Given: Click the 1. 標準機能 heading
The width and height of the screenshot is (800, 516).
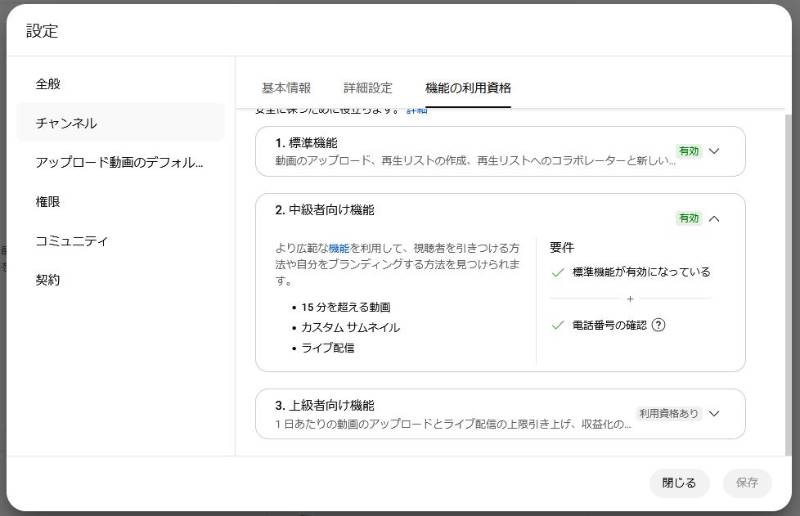Looking at the screenshot, I should (x=306, y=143).
